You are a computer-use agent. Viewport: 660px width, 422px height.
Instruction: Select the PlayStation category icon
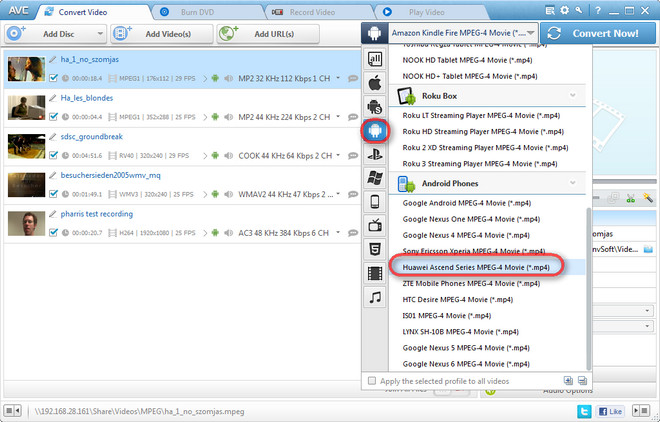pos(375,155)
